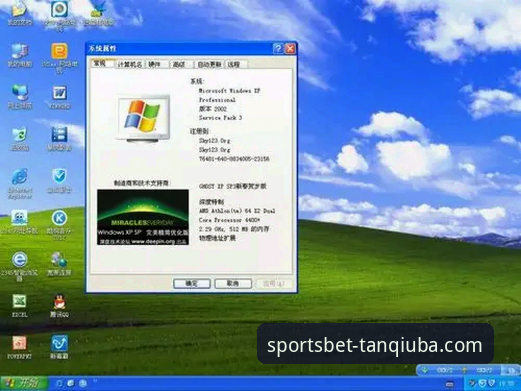Click the 'Microsoft Windows XP' text
This screenshot has height=391, width=521.
230,91
